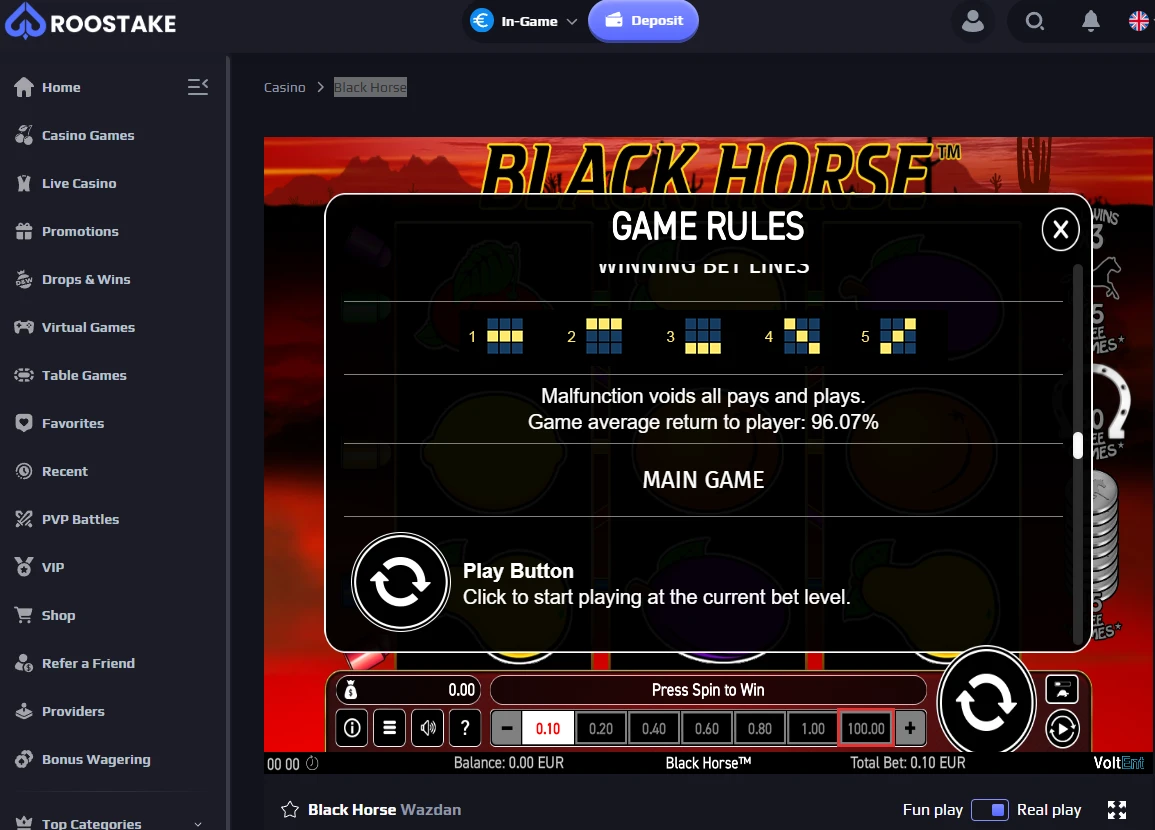Screen dimensions: 1155x830
Task: Expand the In-Game balance dropdown
Action: coord(572,21)
